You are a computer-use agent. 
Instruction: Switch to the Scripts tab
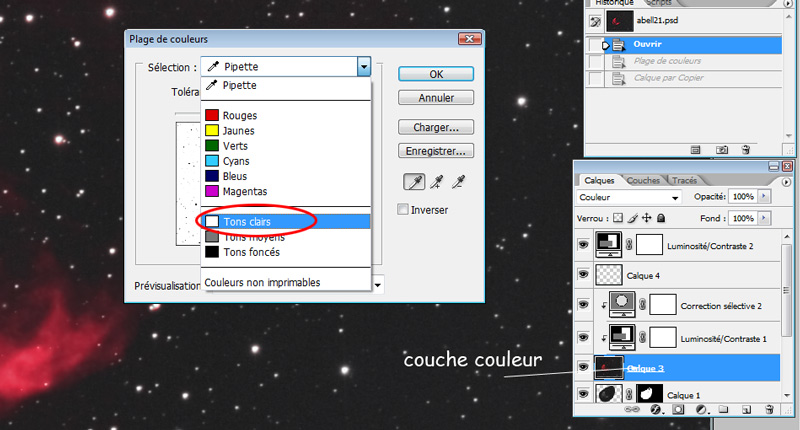pos(659,3)
